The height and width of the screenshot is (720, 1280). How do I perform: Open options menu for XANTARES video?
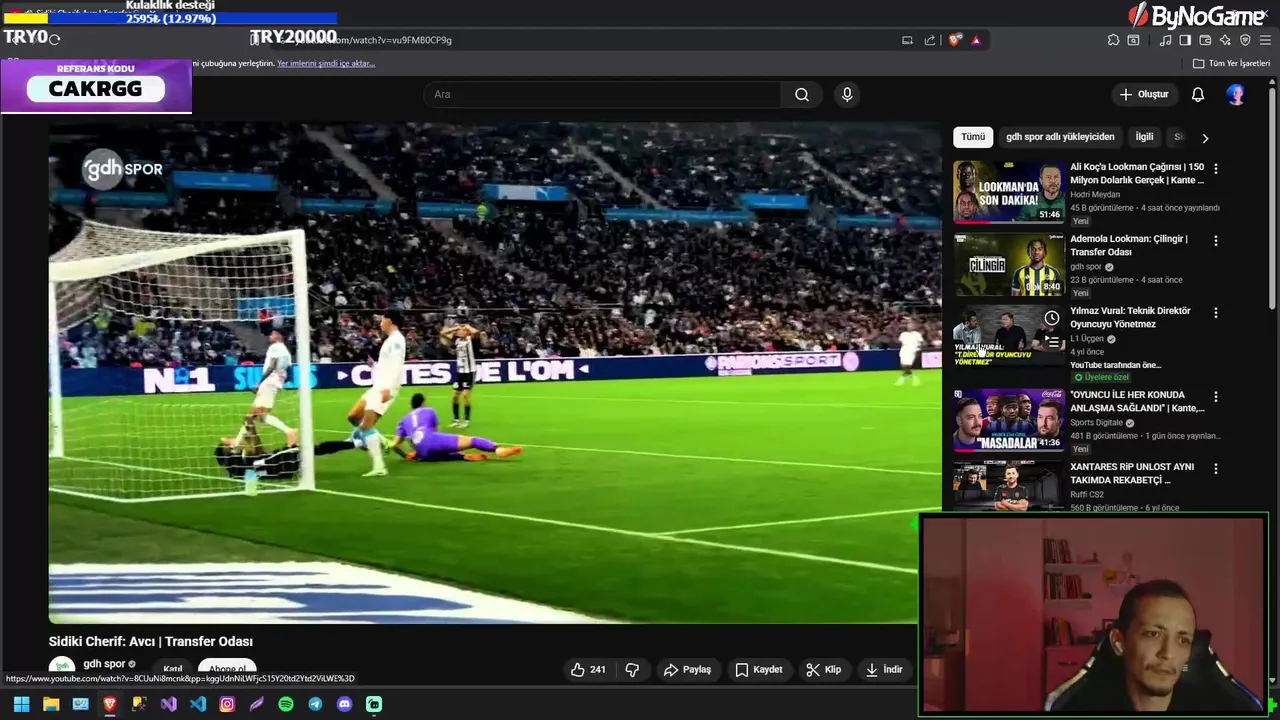tap(1215, 469)
